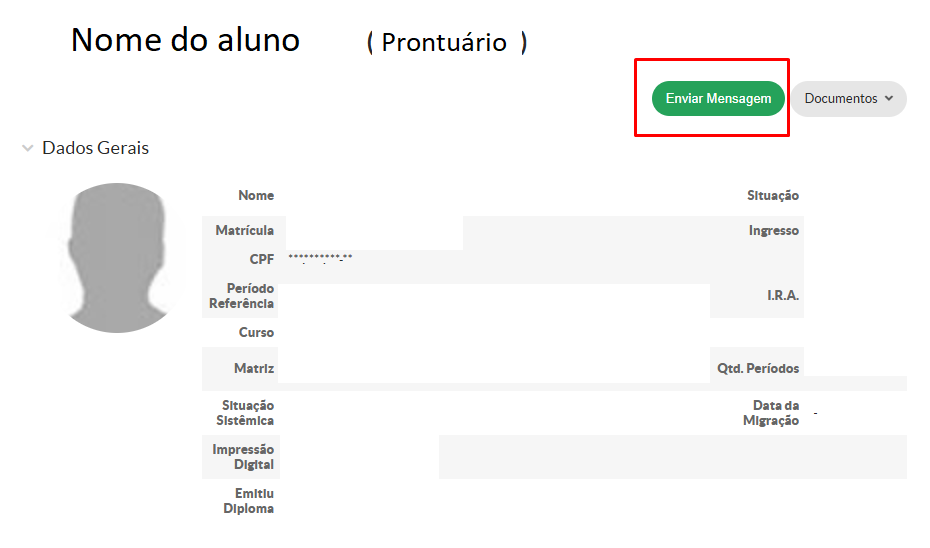This screenshot has width=930, height=548.
Task: Click the Impressão Digital label
Action: coord(243,457)
